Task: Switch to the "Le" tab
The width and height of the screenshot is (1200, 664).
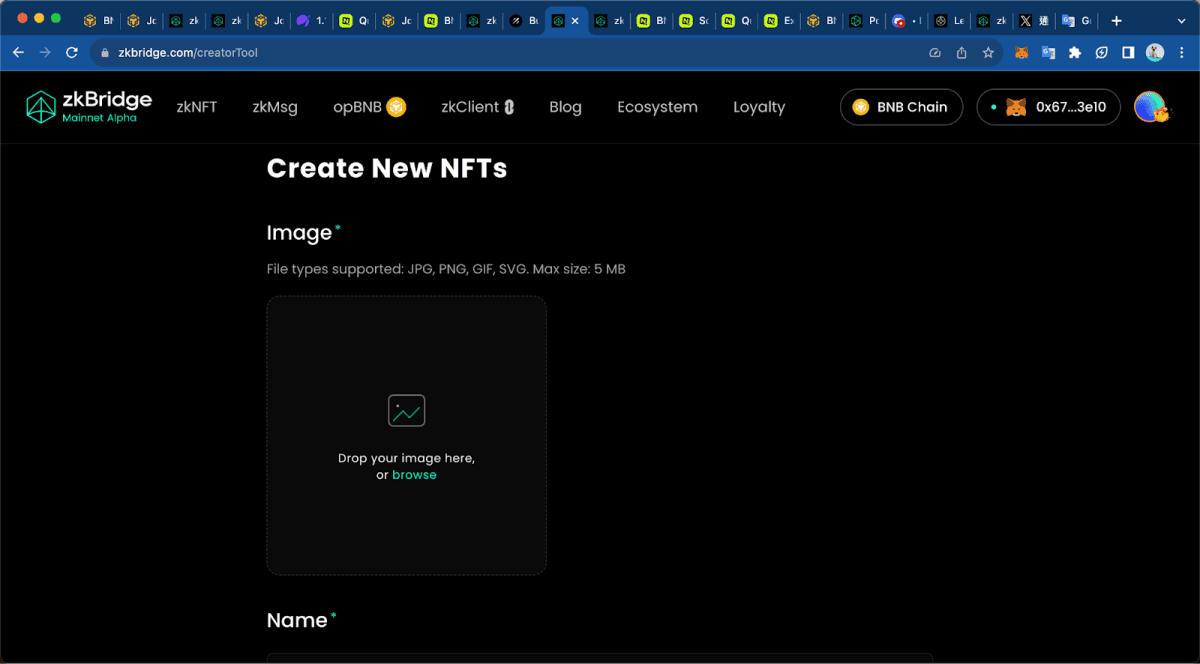Action: pos(948,20)
